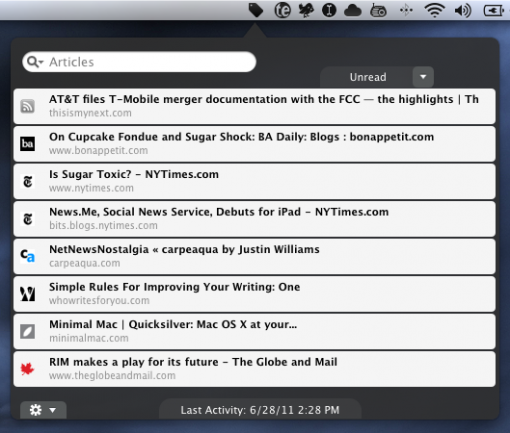The image size is (510, 433).
Task: Open the TextExpander menu bar icon
Action: point(282,10)
